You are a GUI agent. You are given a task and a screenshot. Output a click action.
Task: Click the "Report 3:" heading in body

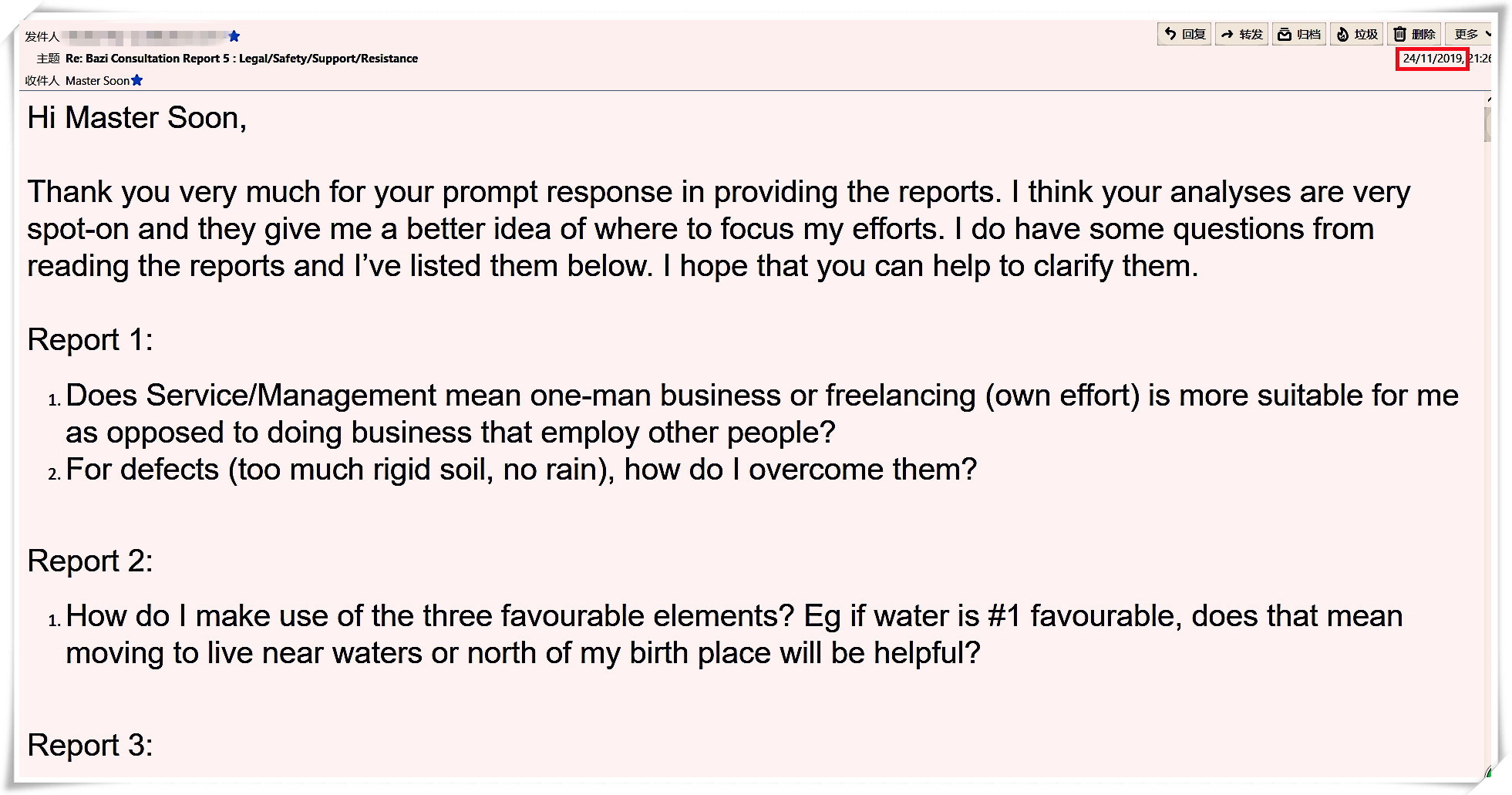(90, 746)
